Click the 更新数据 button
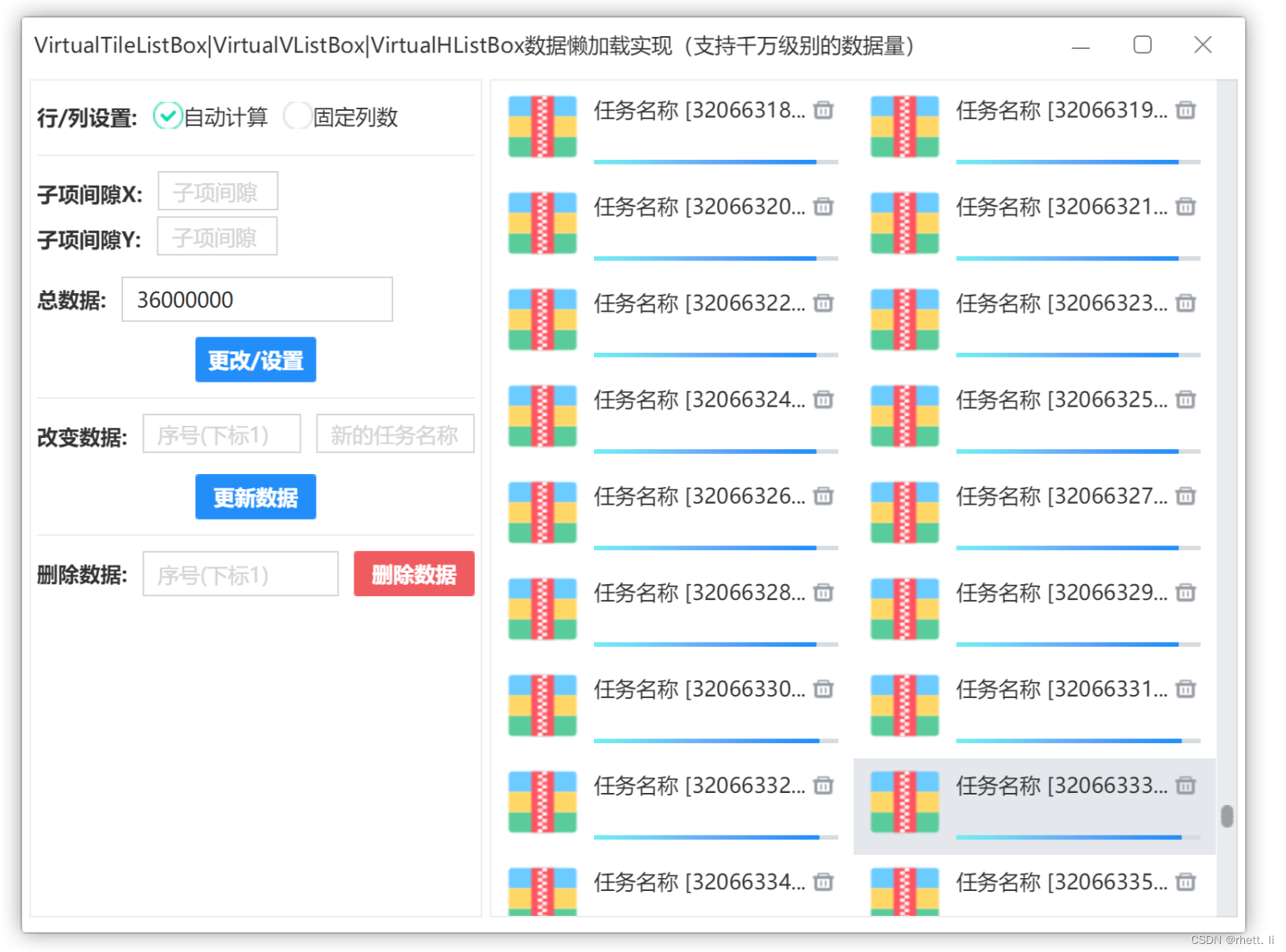This screenshot has width=1286, height=952. point(256,497)
